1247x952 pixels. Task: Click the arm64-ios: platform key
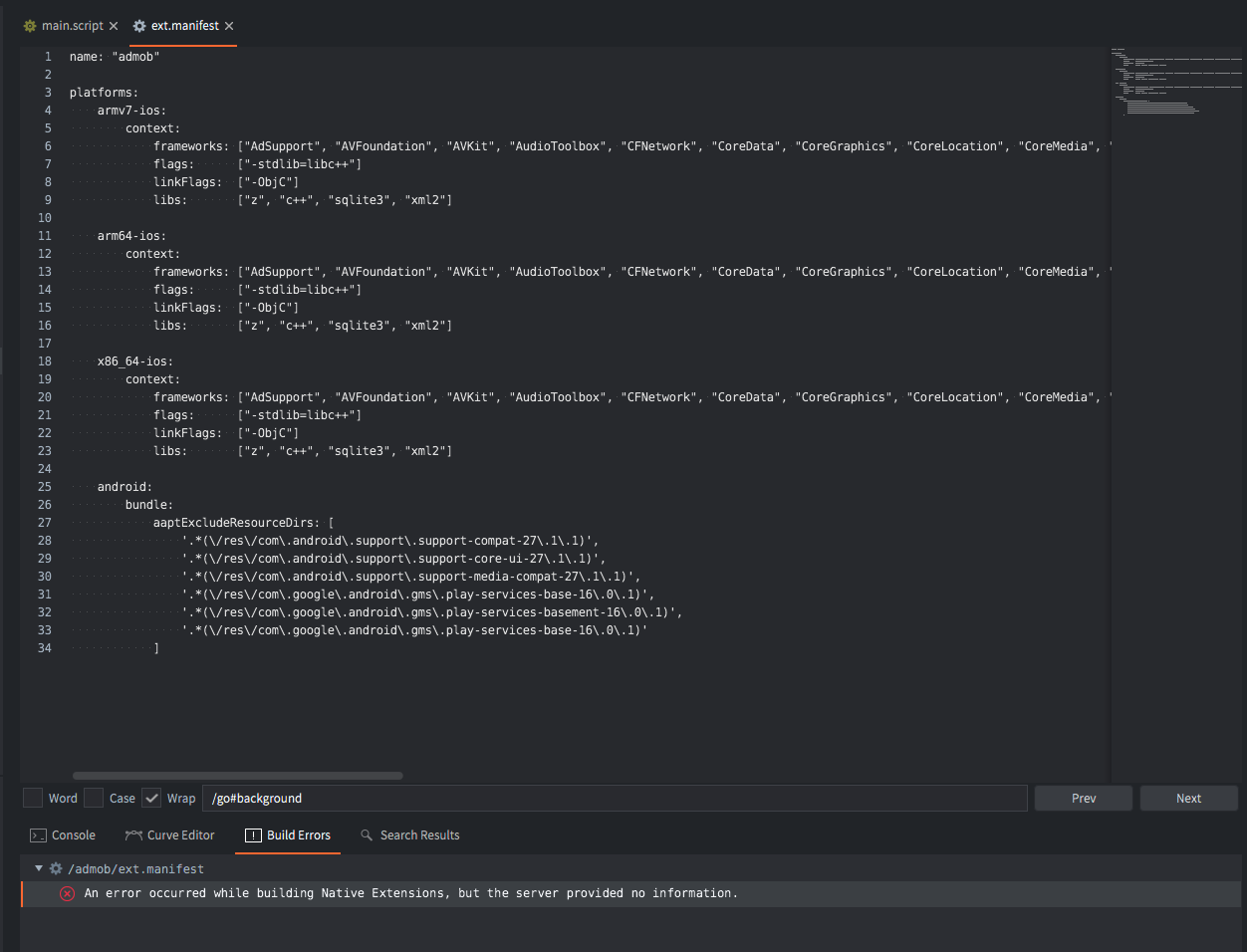(131, 236)
